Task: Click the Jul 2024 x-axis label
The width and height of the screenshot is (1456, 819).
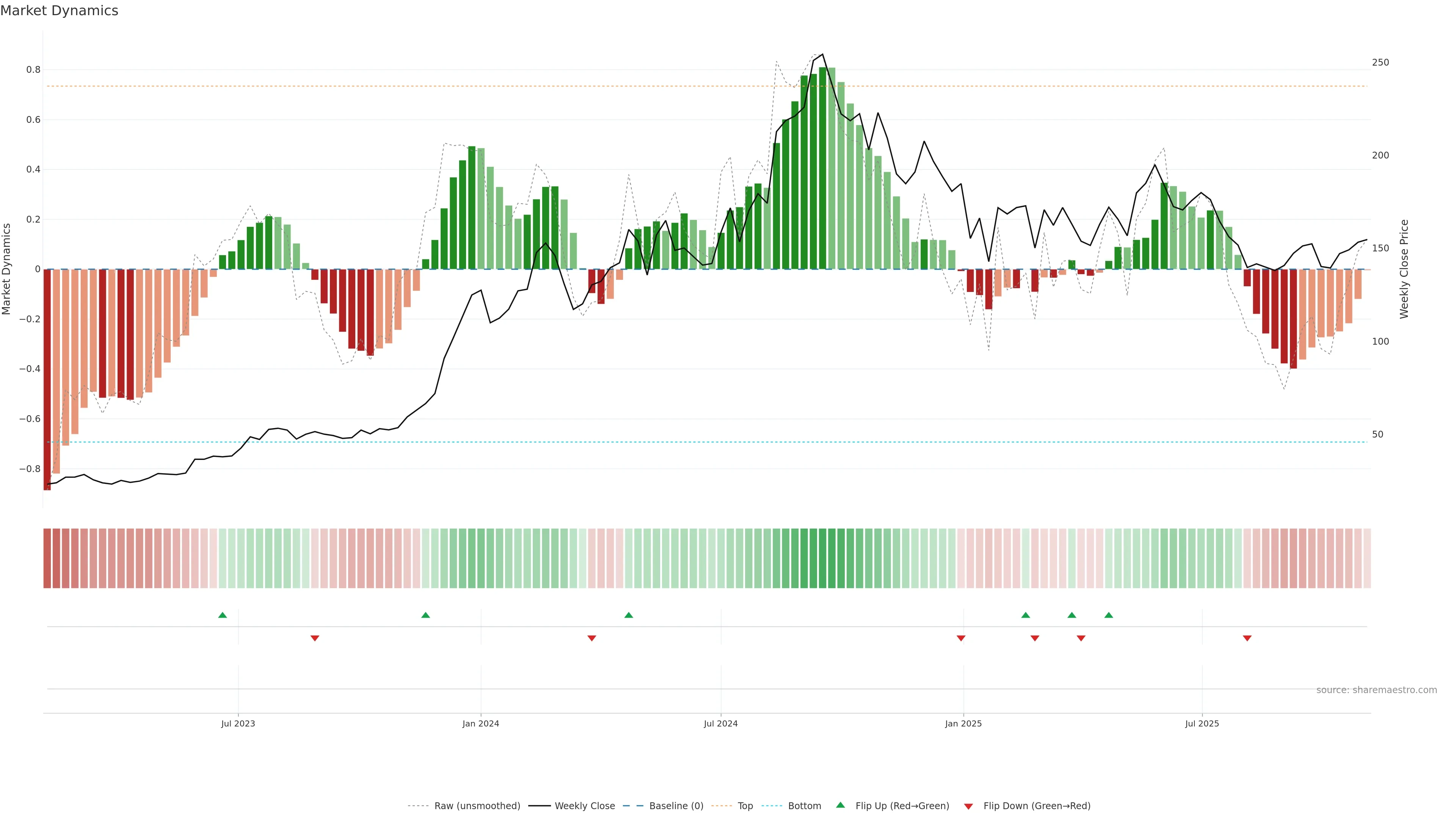Action: pos(721,723)
